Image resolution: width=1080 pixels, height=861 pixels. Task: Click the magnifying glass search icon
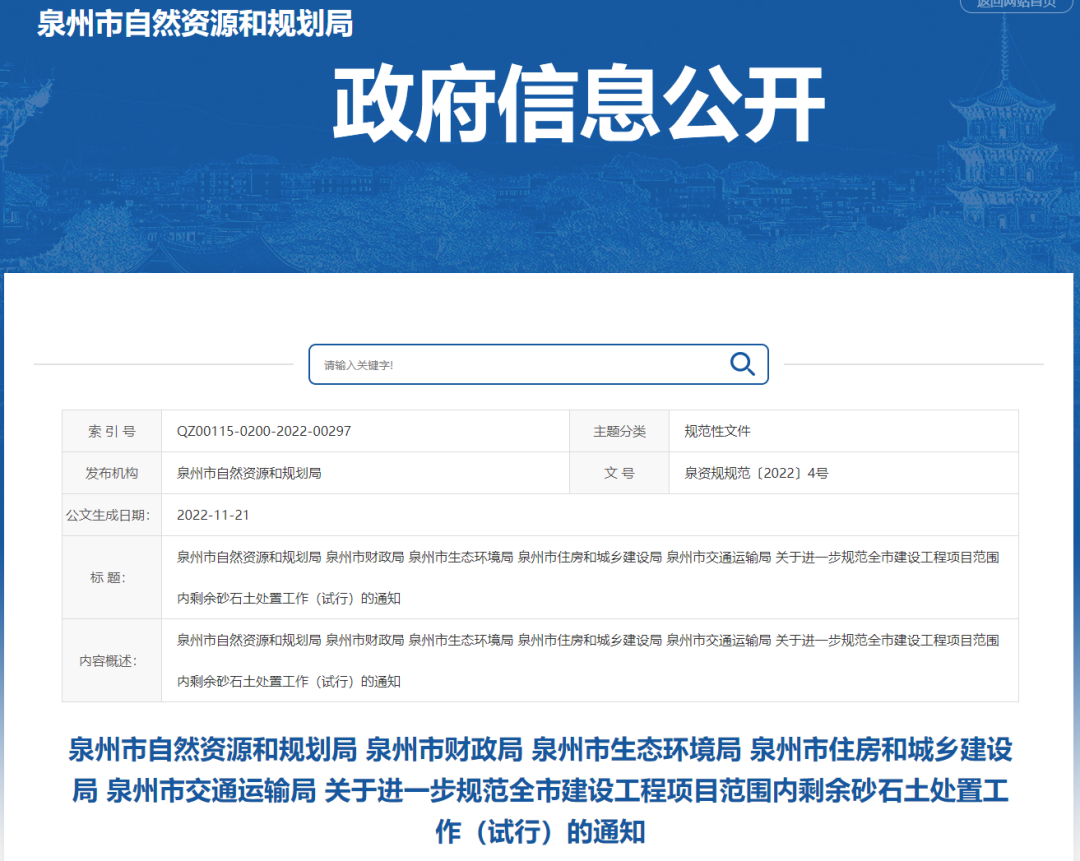click(742, 364)
